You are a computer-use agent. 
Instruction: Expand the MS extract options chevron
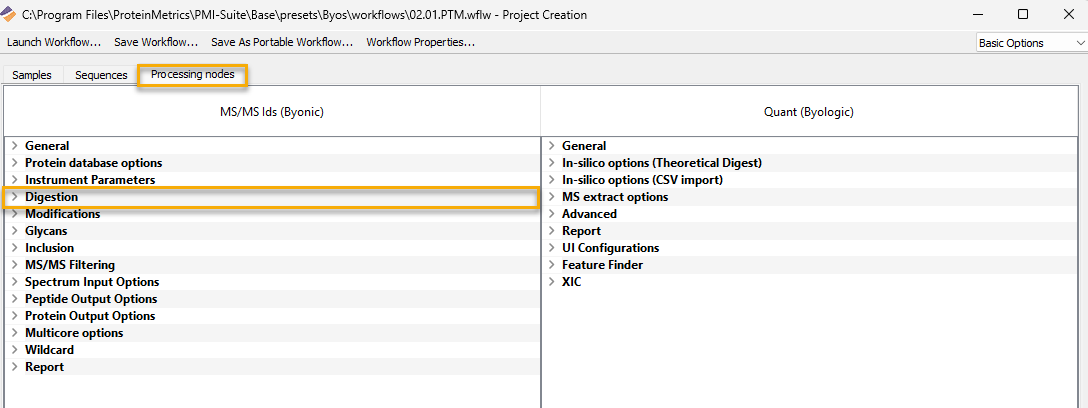pos(551,197)
